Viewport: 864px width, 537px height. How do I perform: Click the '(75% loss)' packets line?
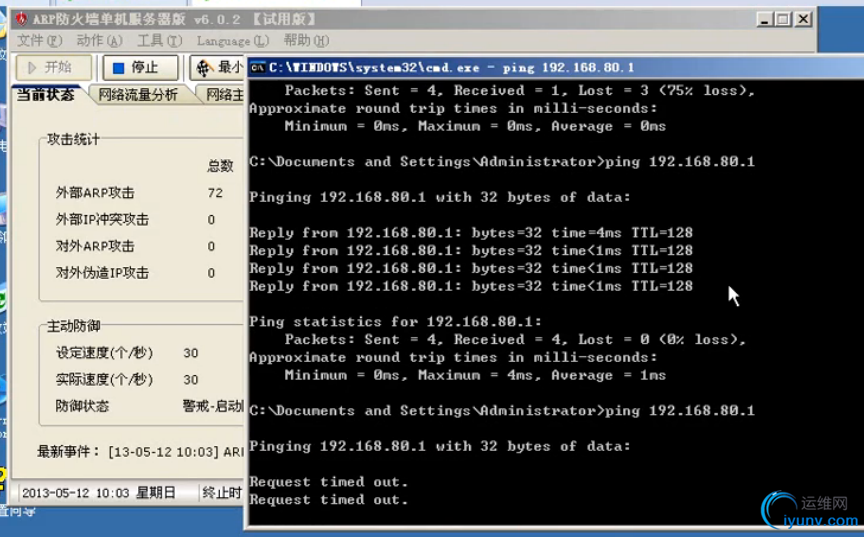pos(519,90)
